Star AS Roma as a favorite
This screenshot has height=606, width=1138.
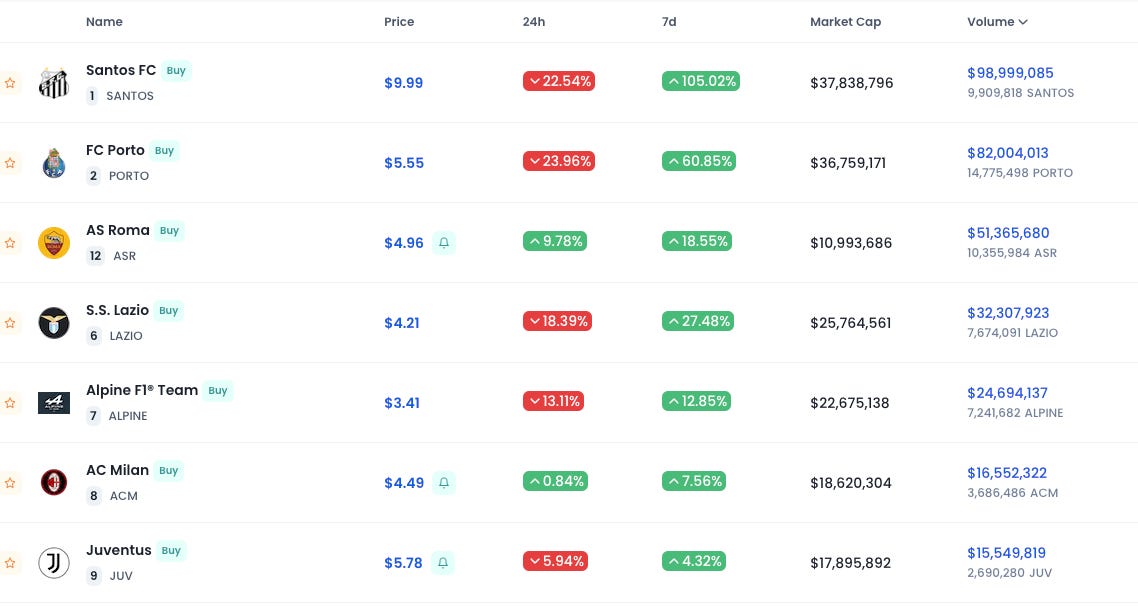click(x=10, y=242)
